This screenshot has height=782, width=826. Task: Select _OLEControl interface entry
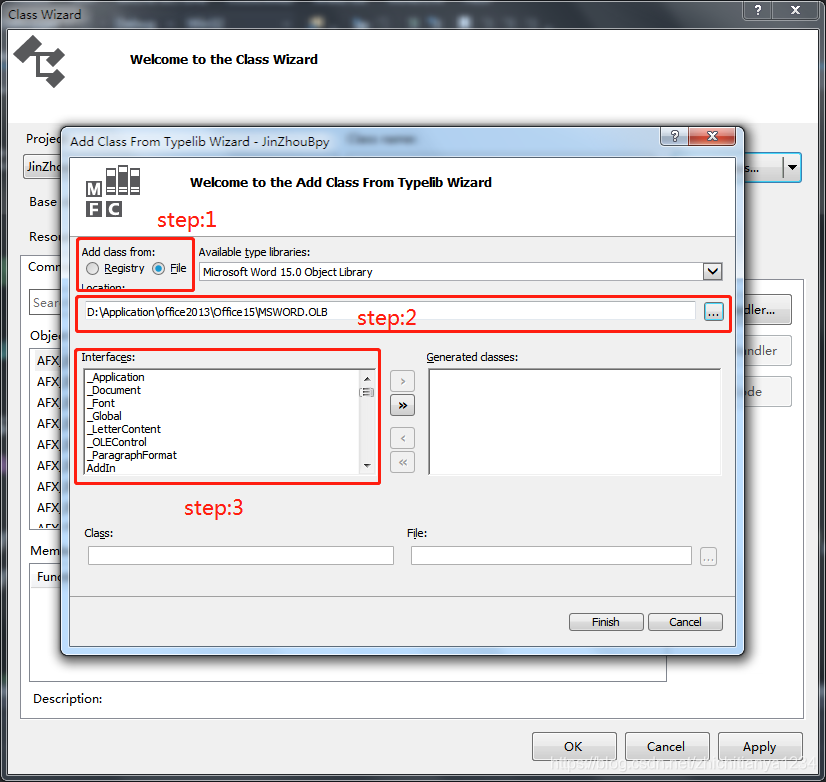pyautogui.click(x=117, y=442)
